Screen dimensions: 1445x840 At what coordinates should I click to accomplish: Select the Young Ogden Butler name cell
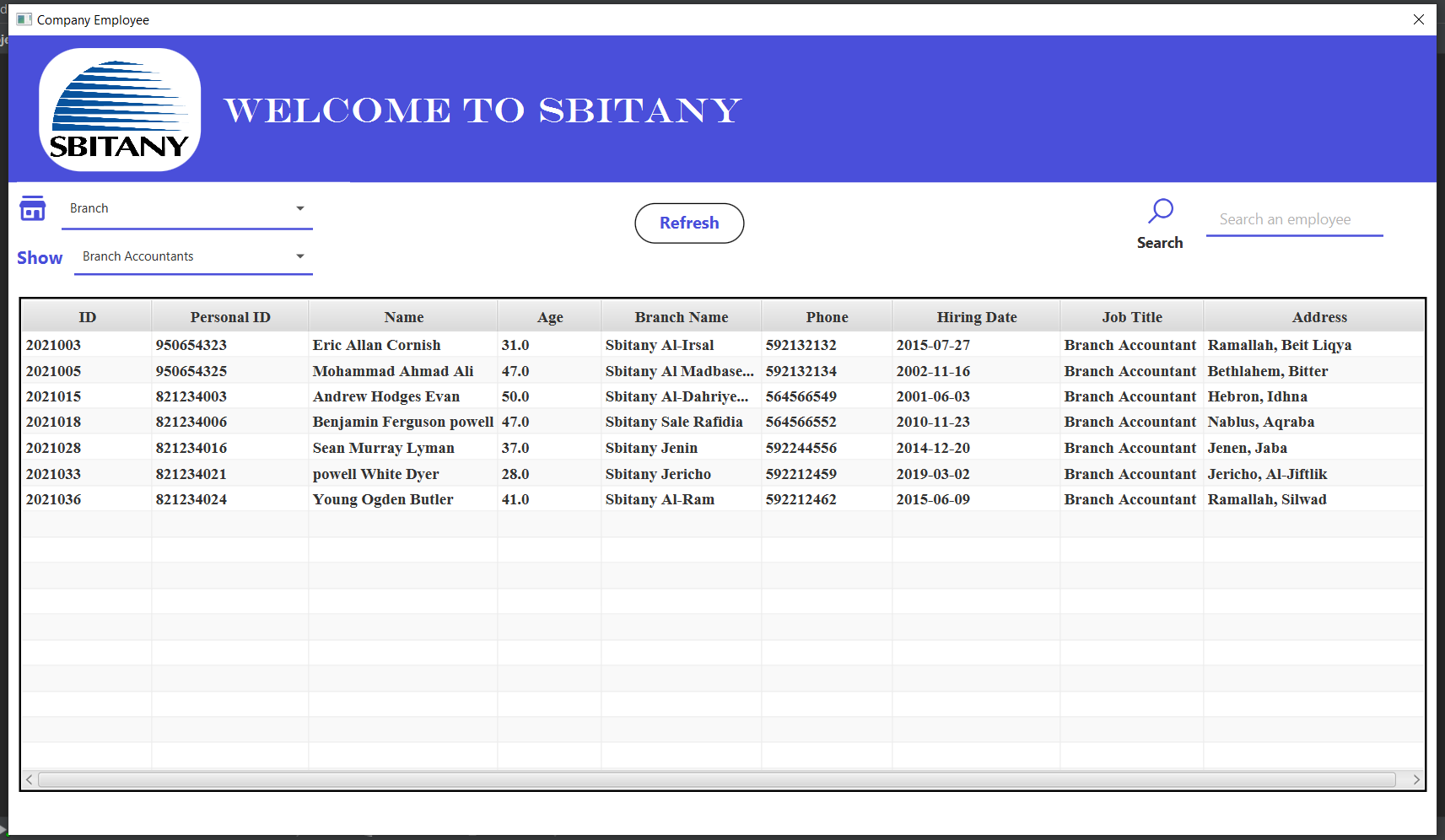403,499
